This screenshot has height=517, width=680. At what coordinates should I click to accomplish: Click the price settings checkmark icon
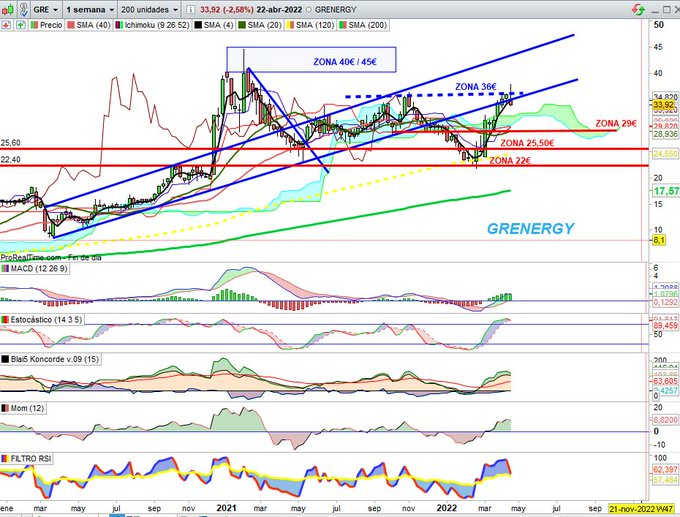[x=23, y=9]
